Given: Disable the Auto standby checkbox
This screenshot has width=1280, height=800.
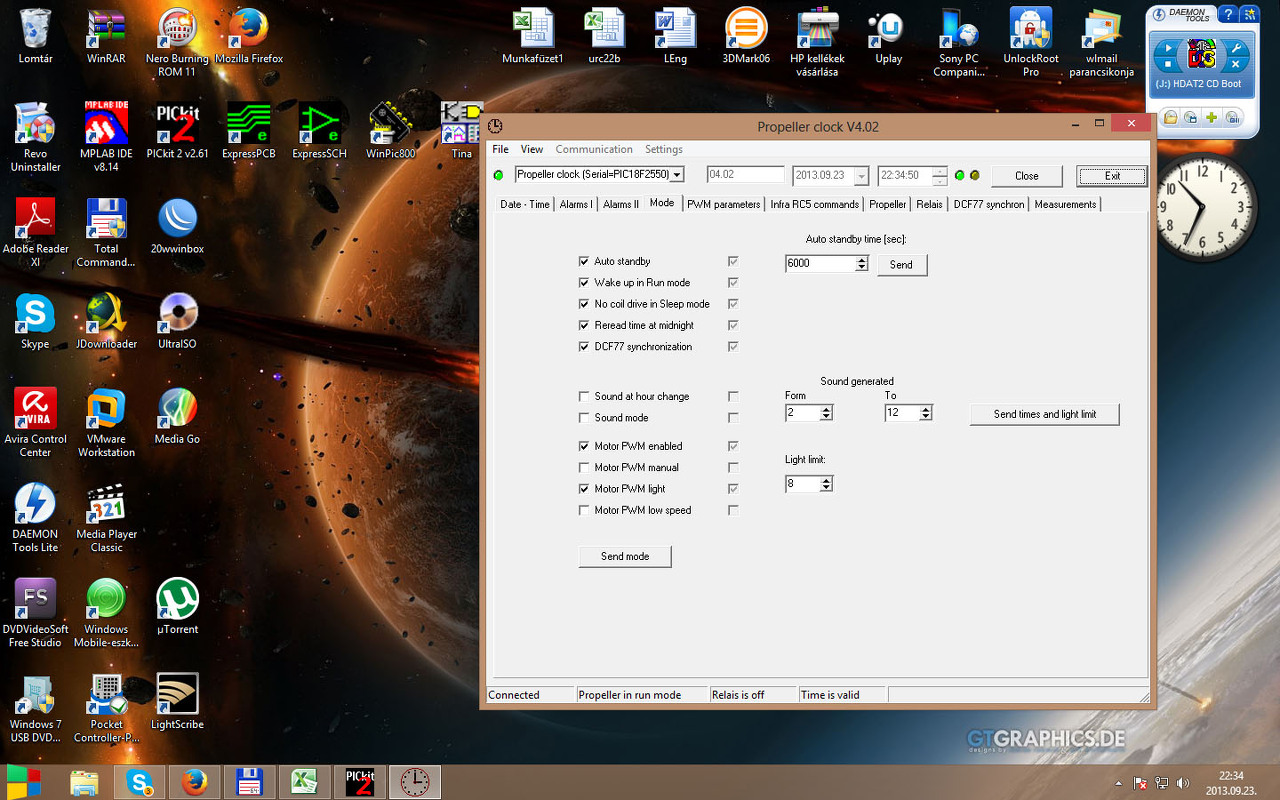Looking at the screenshot, I should coord(584,262).
